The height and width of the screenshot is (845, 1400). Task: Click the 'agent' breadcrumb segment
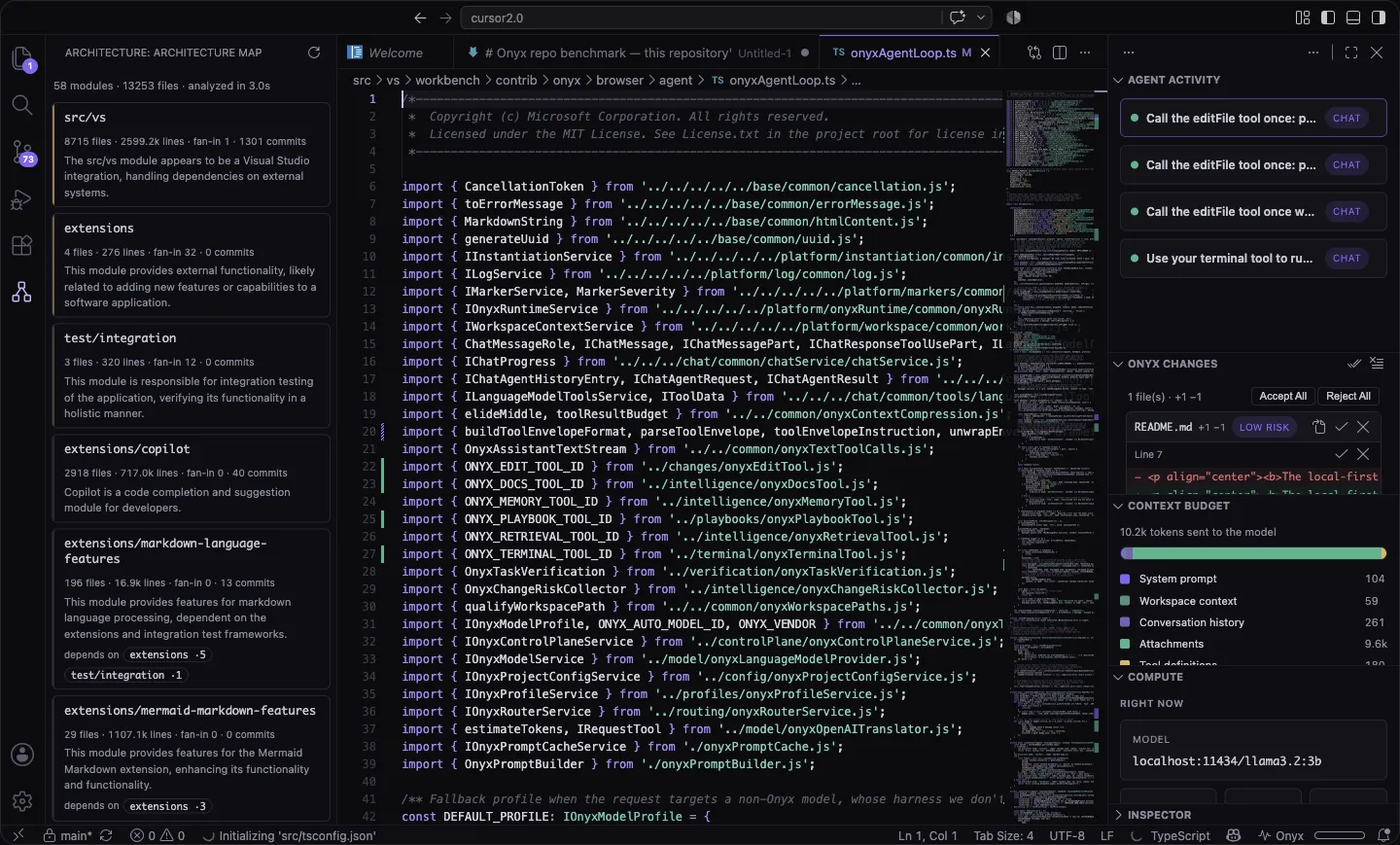[x=676, y=80]
